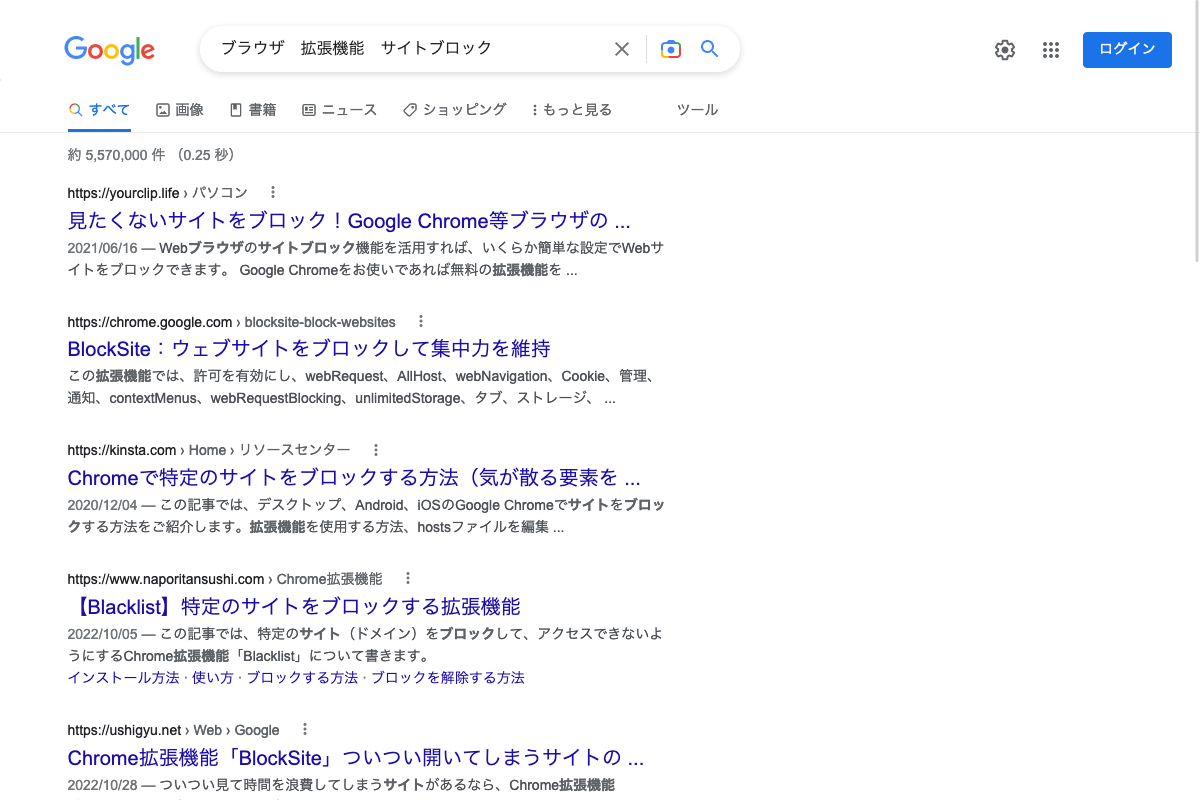Open BlockSite：ウェブサイトをブロック result link

pos(309,349)
